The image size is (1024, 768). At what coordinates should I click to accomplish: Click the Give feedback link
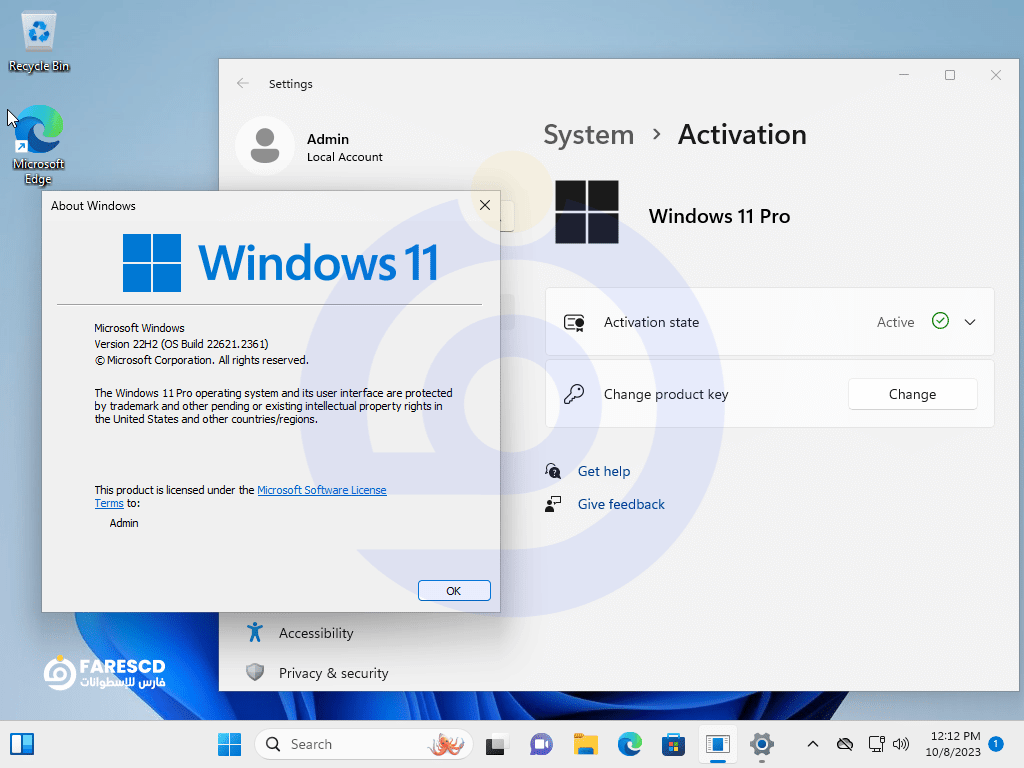tap(621, 504)
